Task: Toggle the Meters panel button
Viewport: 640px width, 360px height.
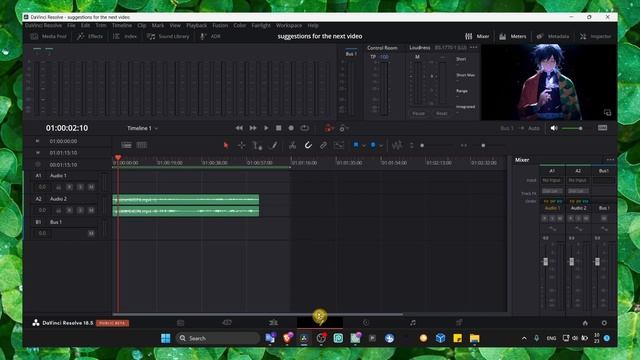Action: tap(513, 36)
